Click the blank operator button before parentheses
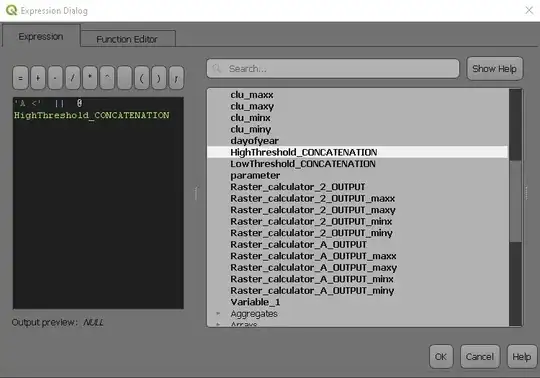 point(124,78)
